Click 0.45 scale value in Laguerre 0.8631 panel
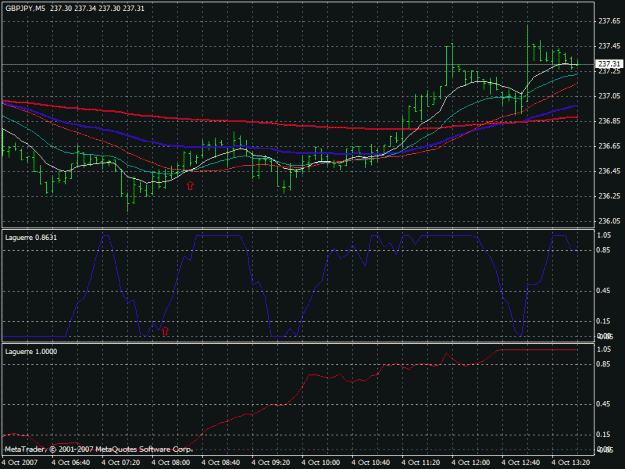Image resolution: width=625 pixels, height=469 pixels. (603, 291)
